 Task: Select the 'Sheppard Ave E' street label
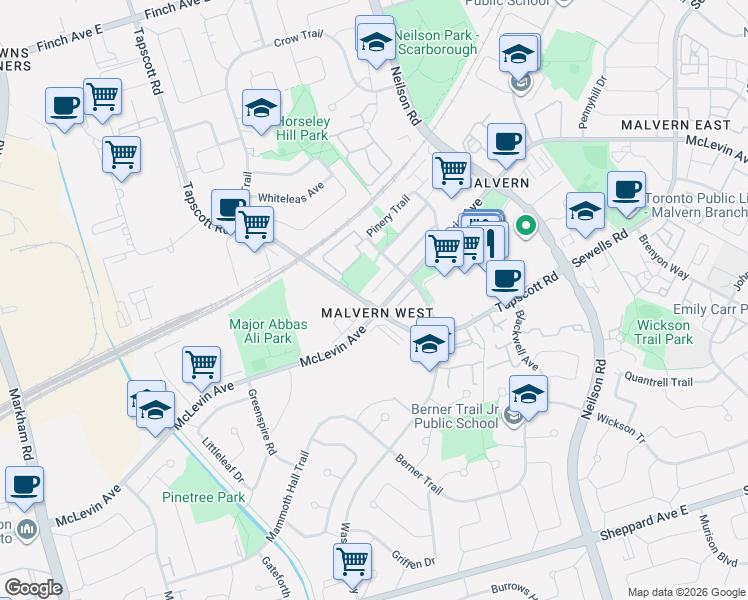tap(644, 523)
